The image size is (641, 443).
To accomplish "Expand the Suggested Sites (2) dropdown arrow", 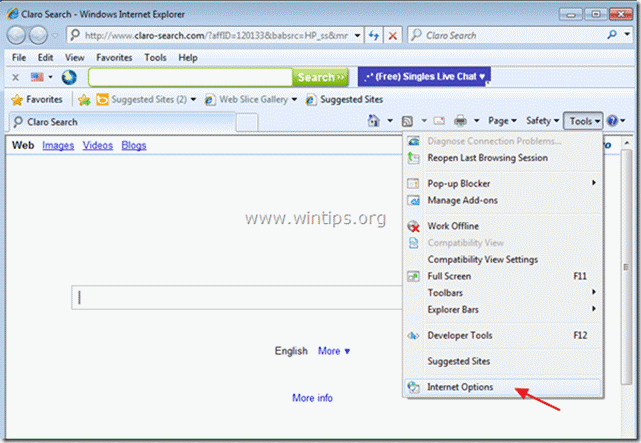I will point(193,99).
